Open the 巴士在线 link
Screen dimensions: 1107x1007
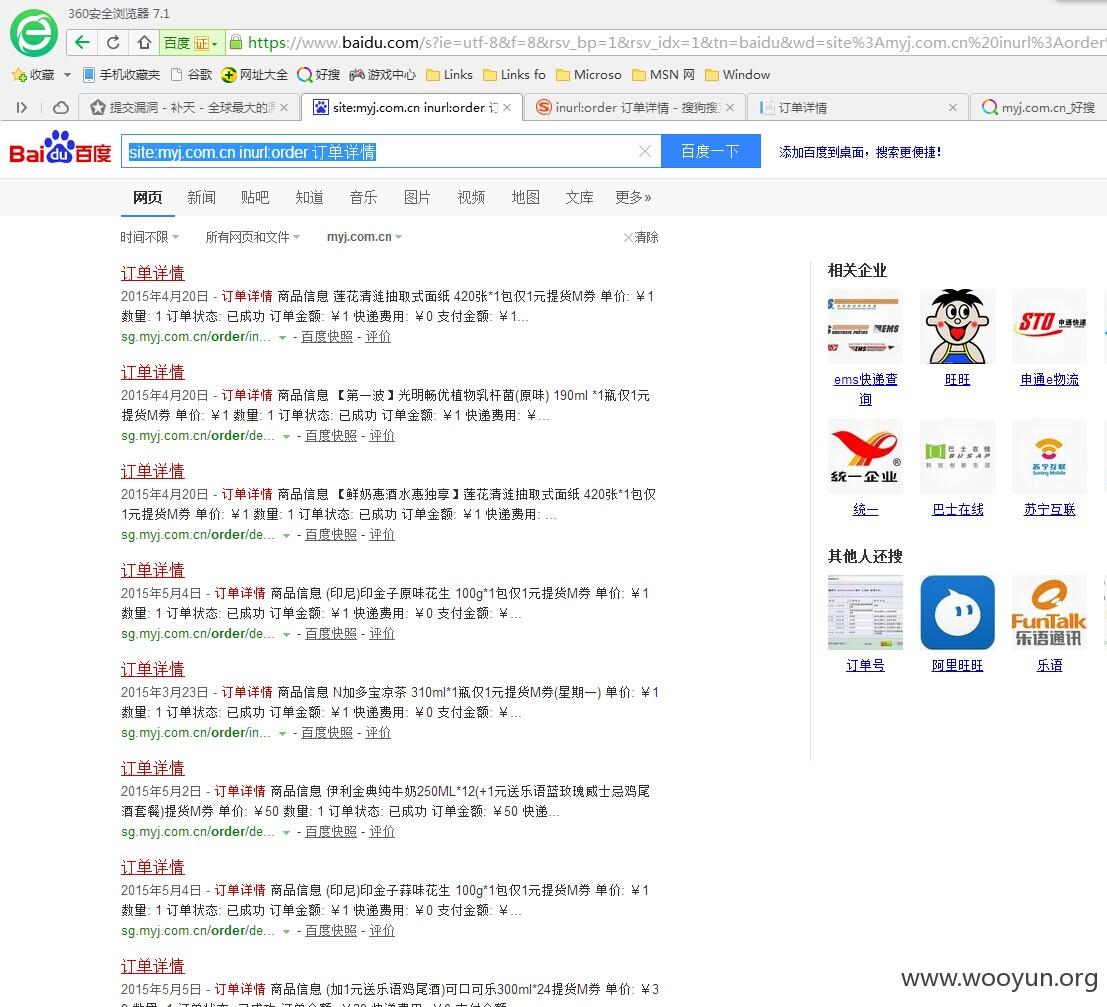click(957, 510)
